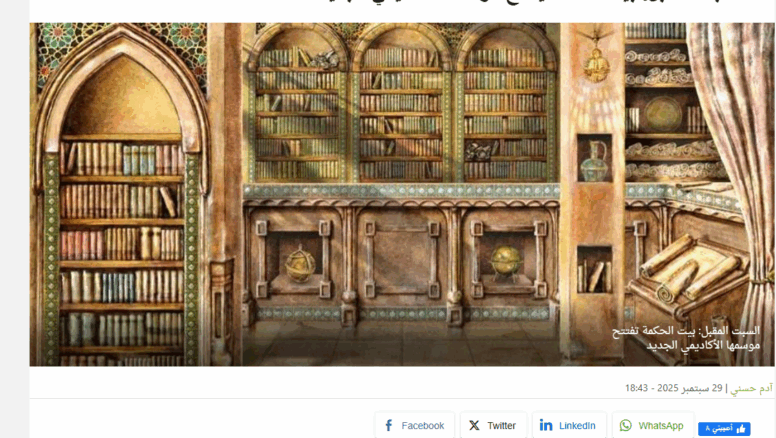
Task: Share the article via the Twitter label
Action: click(x=501, y=426)
